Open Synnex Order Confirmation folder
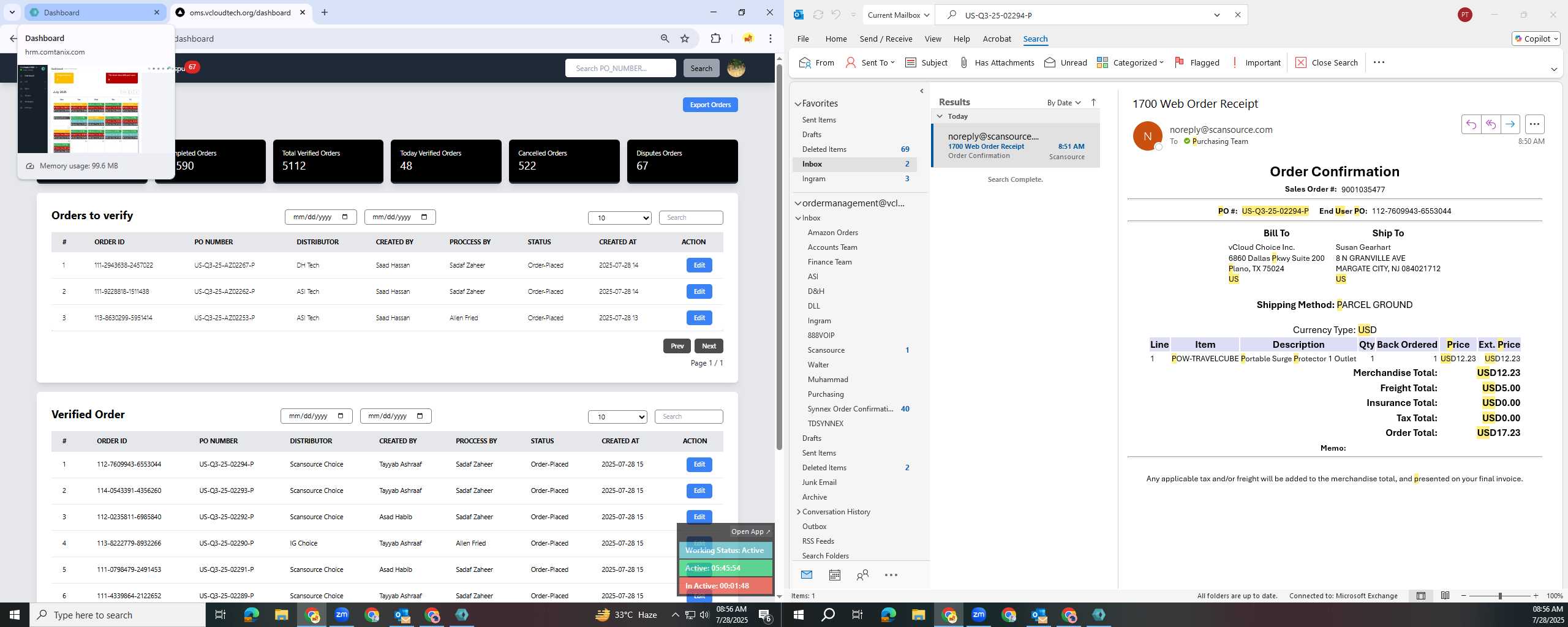Screen dimensions: 1568x627 (x=850, y=409)
